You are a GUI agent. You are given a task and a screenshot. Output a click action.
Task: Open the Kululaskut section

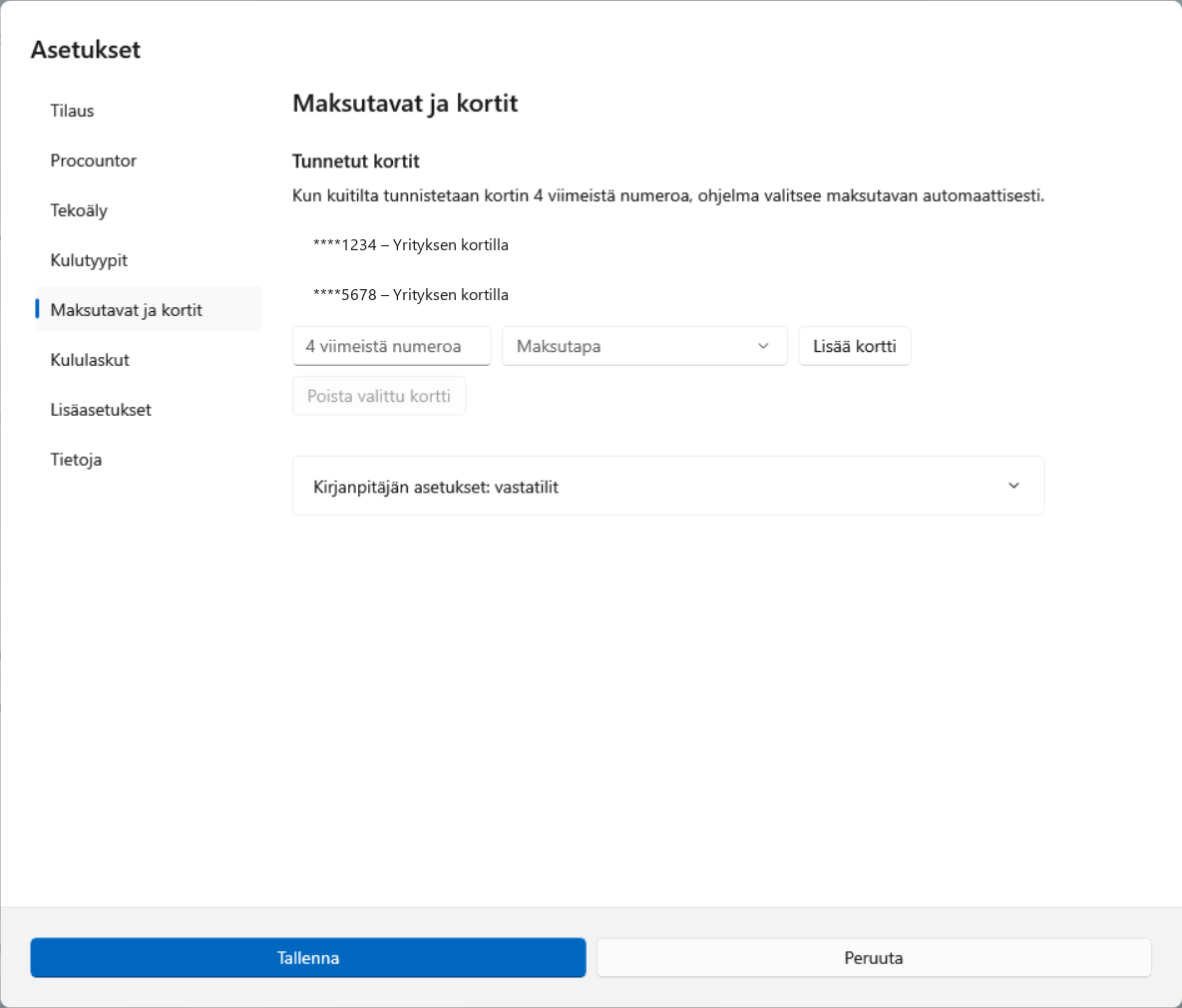coord(149,359)
